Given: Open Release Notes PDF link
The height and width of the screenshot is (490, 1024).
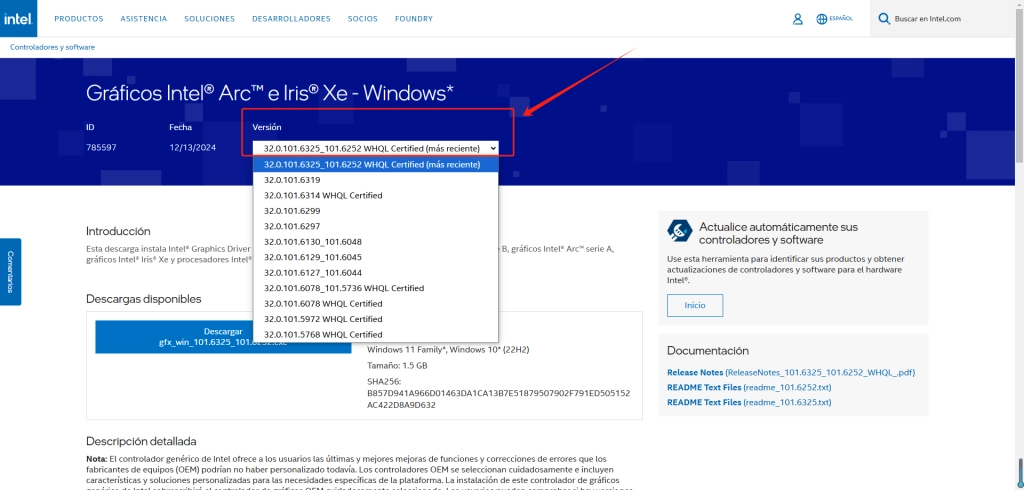Looking at the screenshot, I should coord(791,372).
